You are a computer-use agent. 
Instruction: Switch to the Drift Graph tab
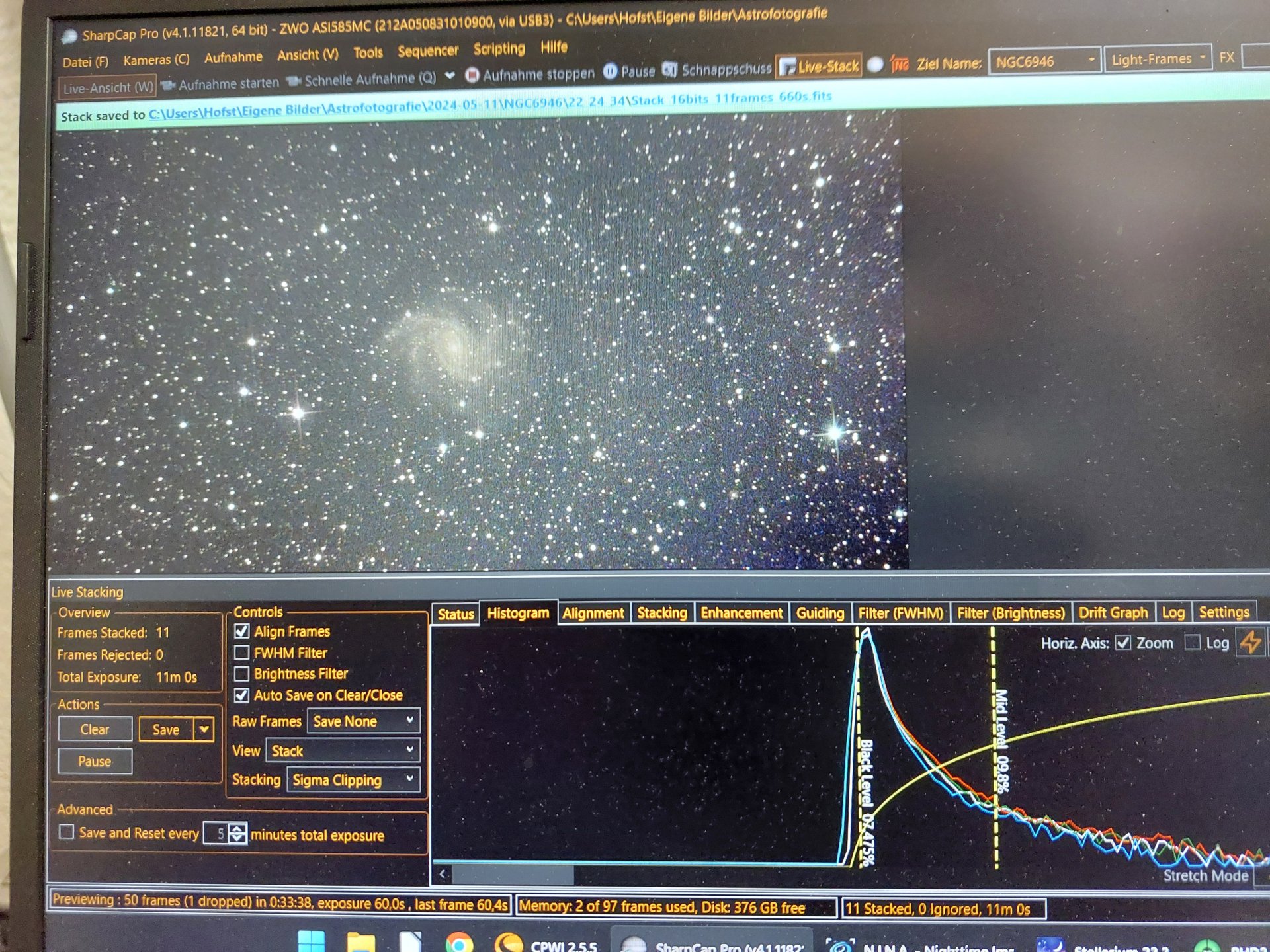click(x=1113, y=612)
